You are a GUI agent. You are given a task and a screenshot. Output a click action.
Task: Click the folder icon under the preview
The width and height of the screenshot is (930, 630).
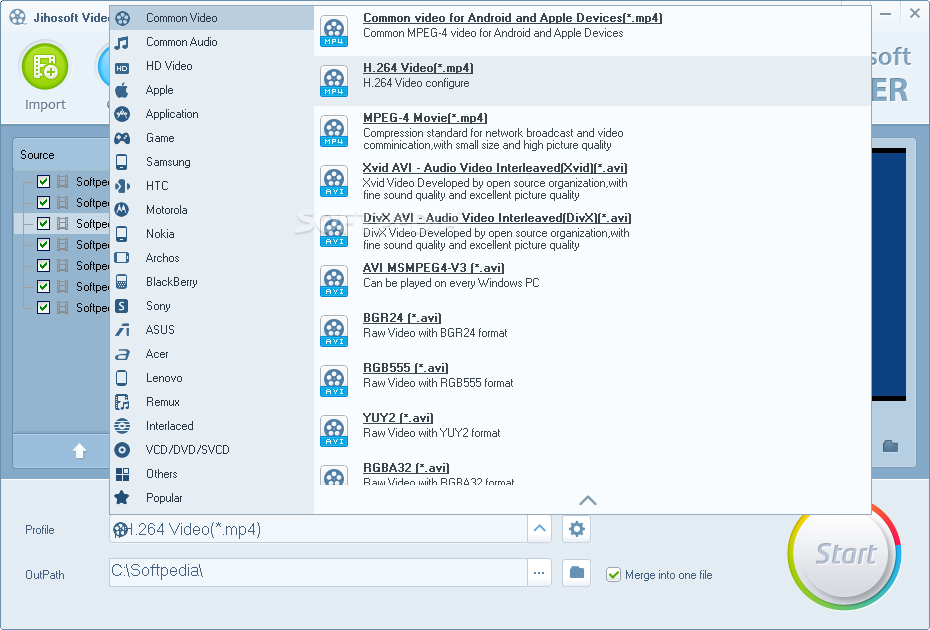coord(890,446)
